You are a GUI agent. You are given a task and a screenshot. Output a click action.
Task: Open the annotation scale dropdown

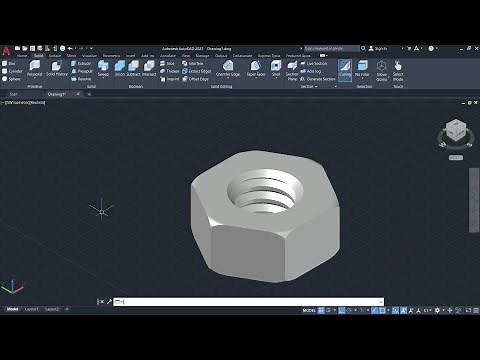[x=427, y=310]
